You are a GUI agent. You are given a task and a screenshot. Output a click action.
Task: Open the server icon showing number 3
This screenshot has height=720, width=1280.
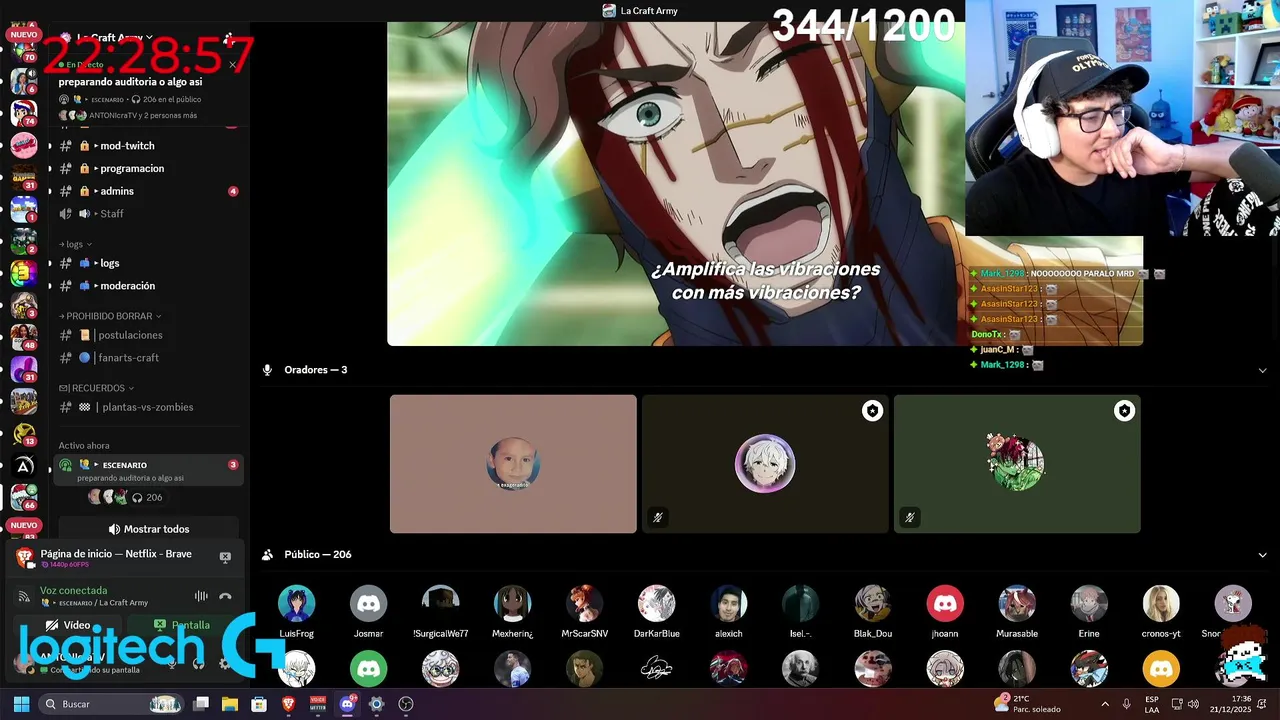(23, 273)
